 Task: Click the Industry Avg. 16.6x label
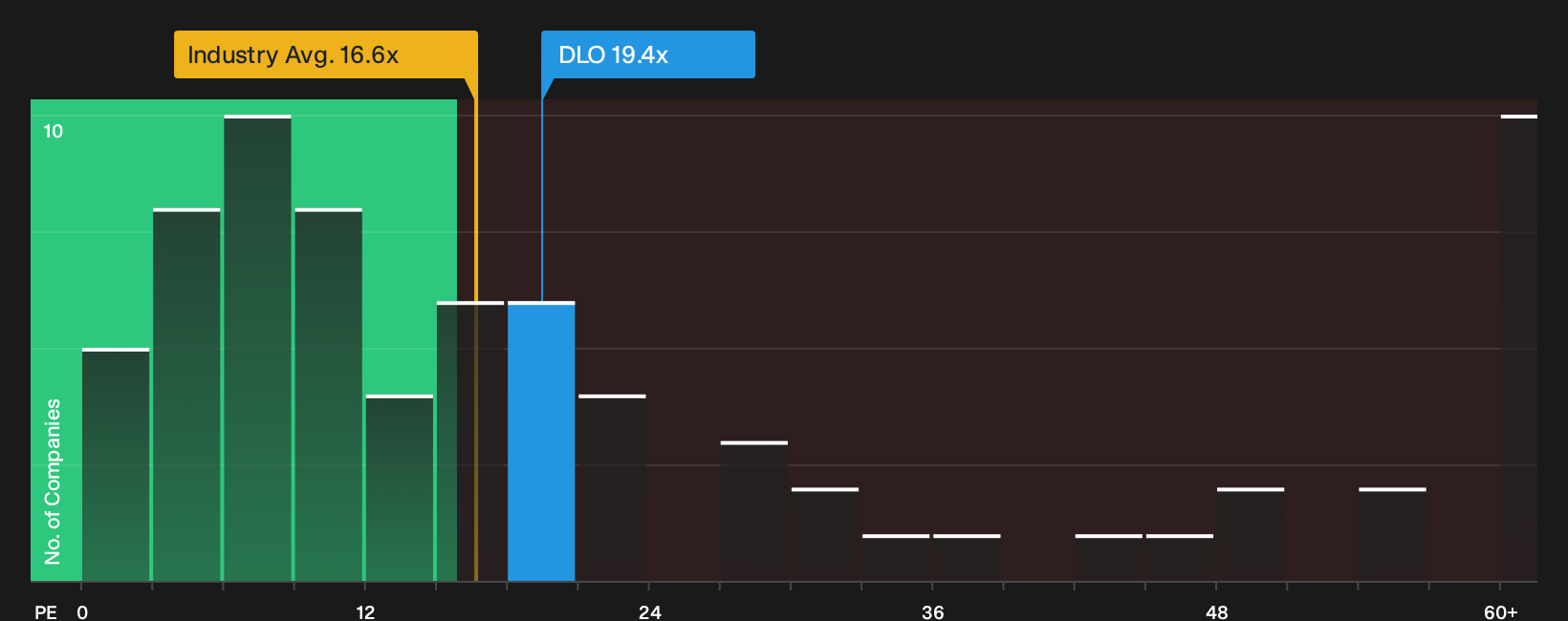coord(325,54)
